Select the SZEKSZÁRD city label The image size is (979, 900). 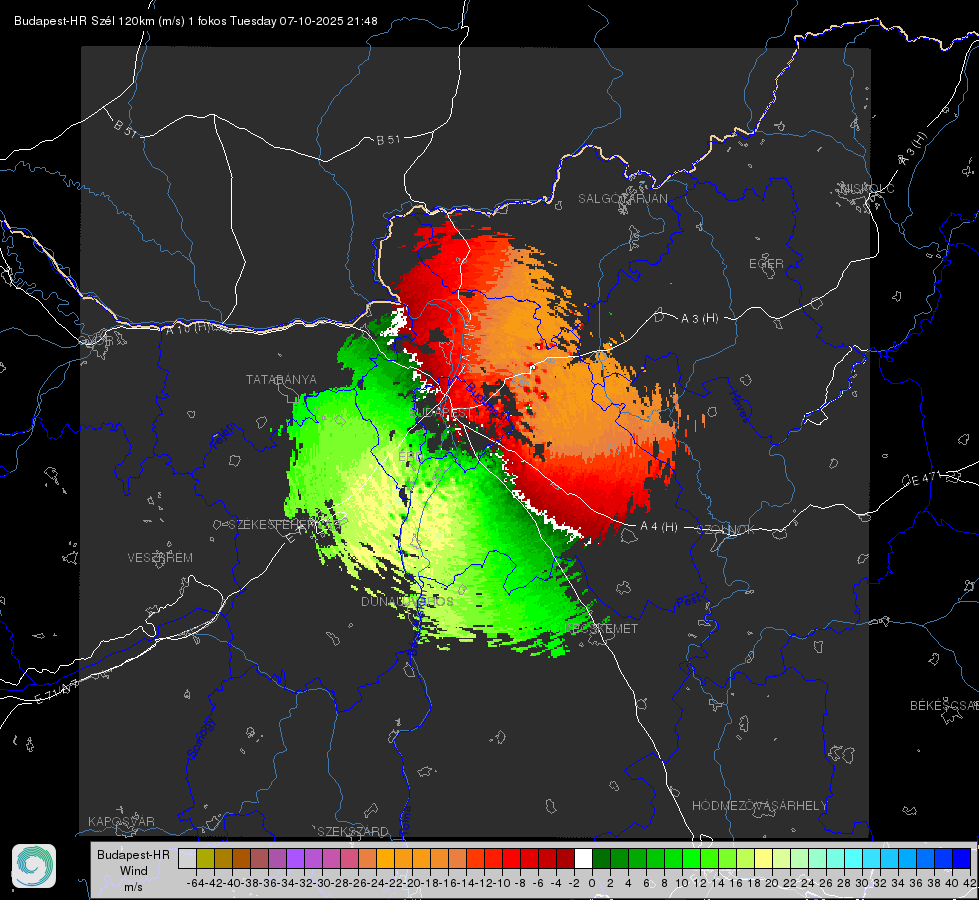(x=353, y=831)
